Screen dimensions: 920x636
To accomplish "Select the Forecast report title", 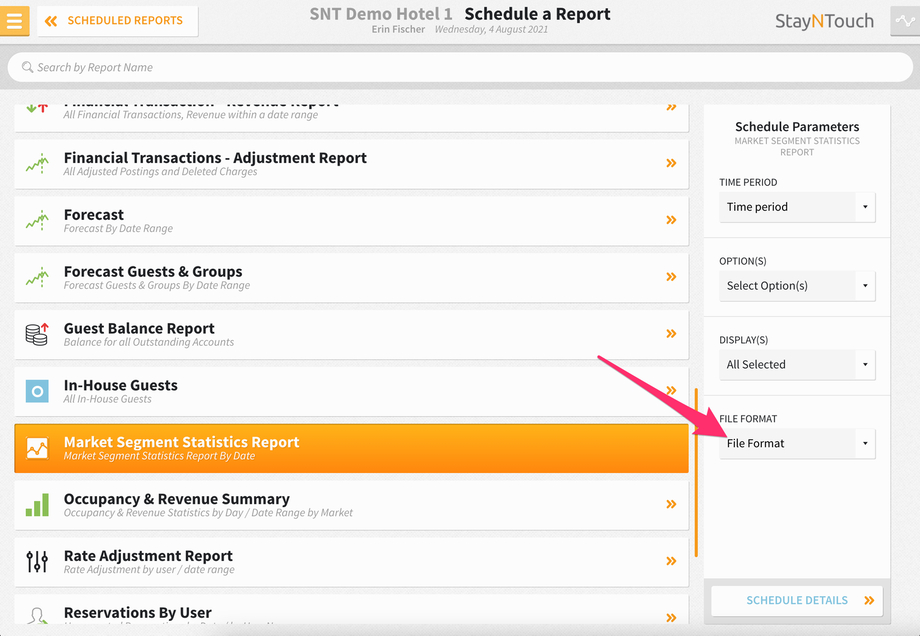I will coord(94,215).
